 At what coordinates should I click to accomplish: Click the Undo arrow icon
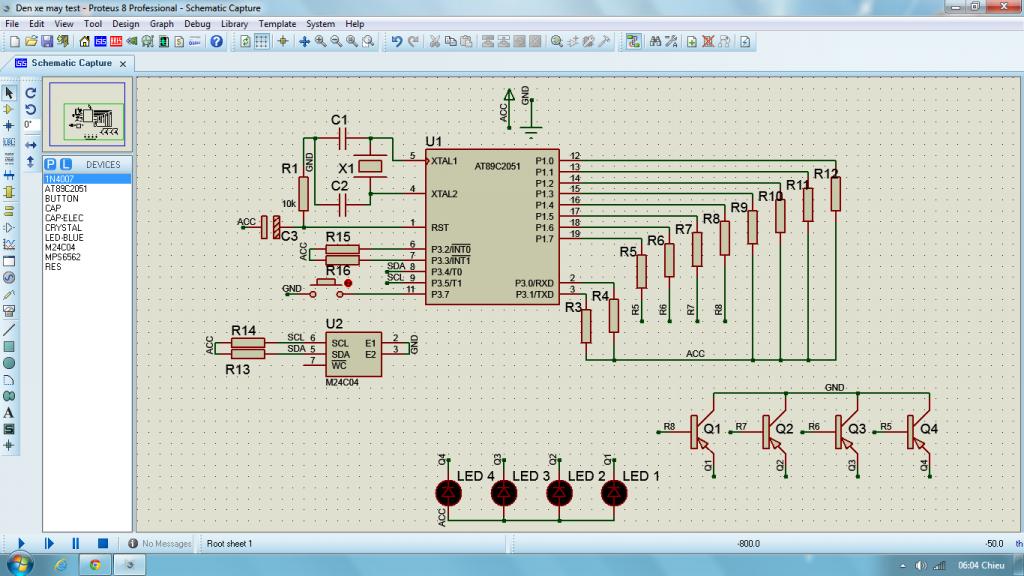coord(397,42)
